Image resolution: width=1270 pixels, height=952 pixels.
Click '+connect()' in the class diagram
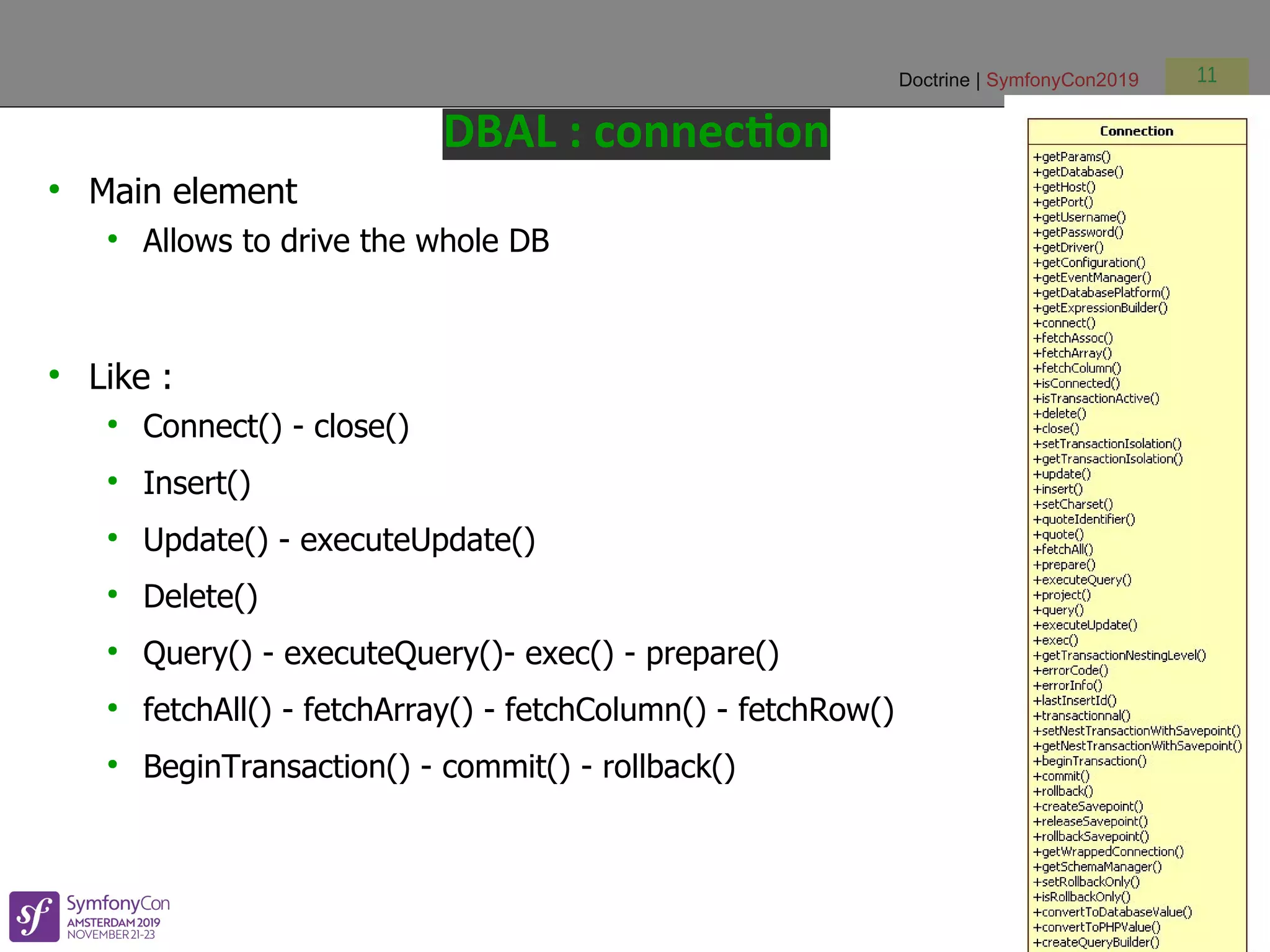(1065, 323)
